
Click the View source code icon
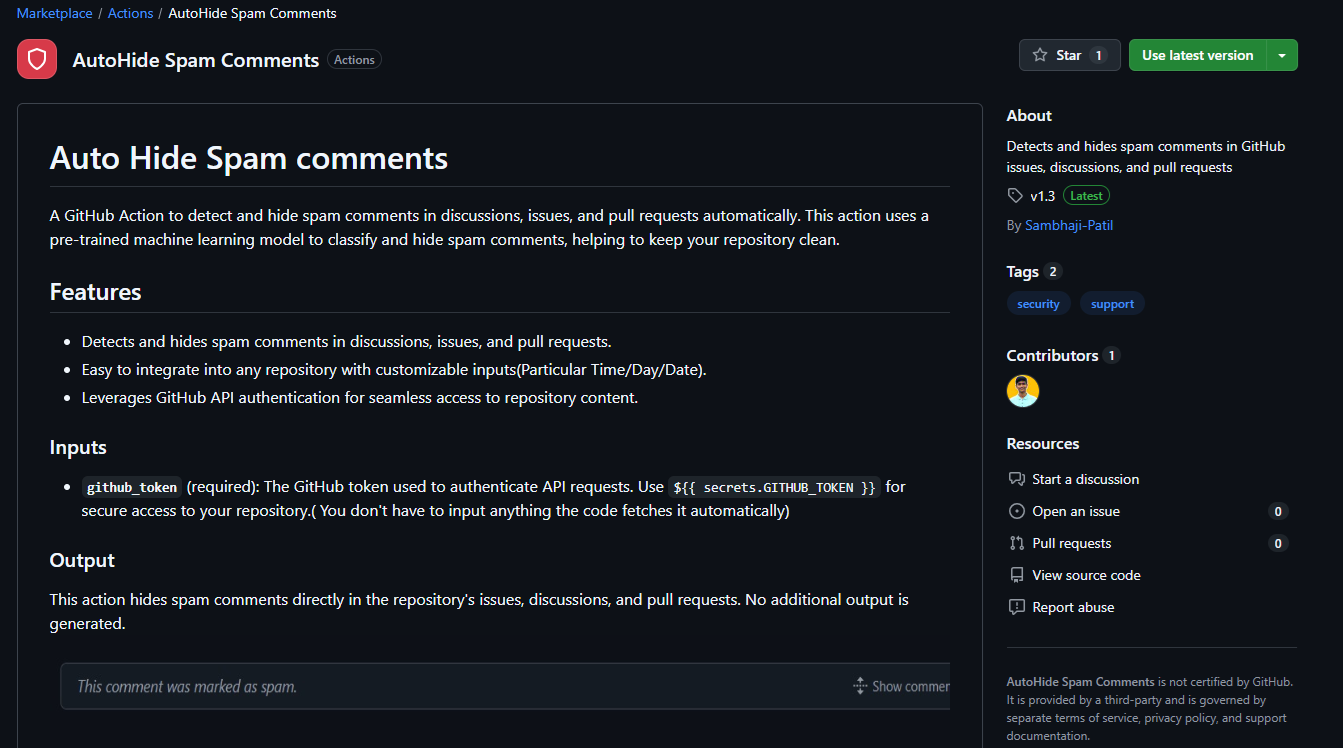point(1017,575)
